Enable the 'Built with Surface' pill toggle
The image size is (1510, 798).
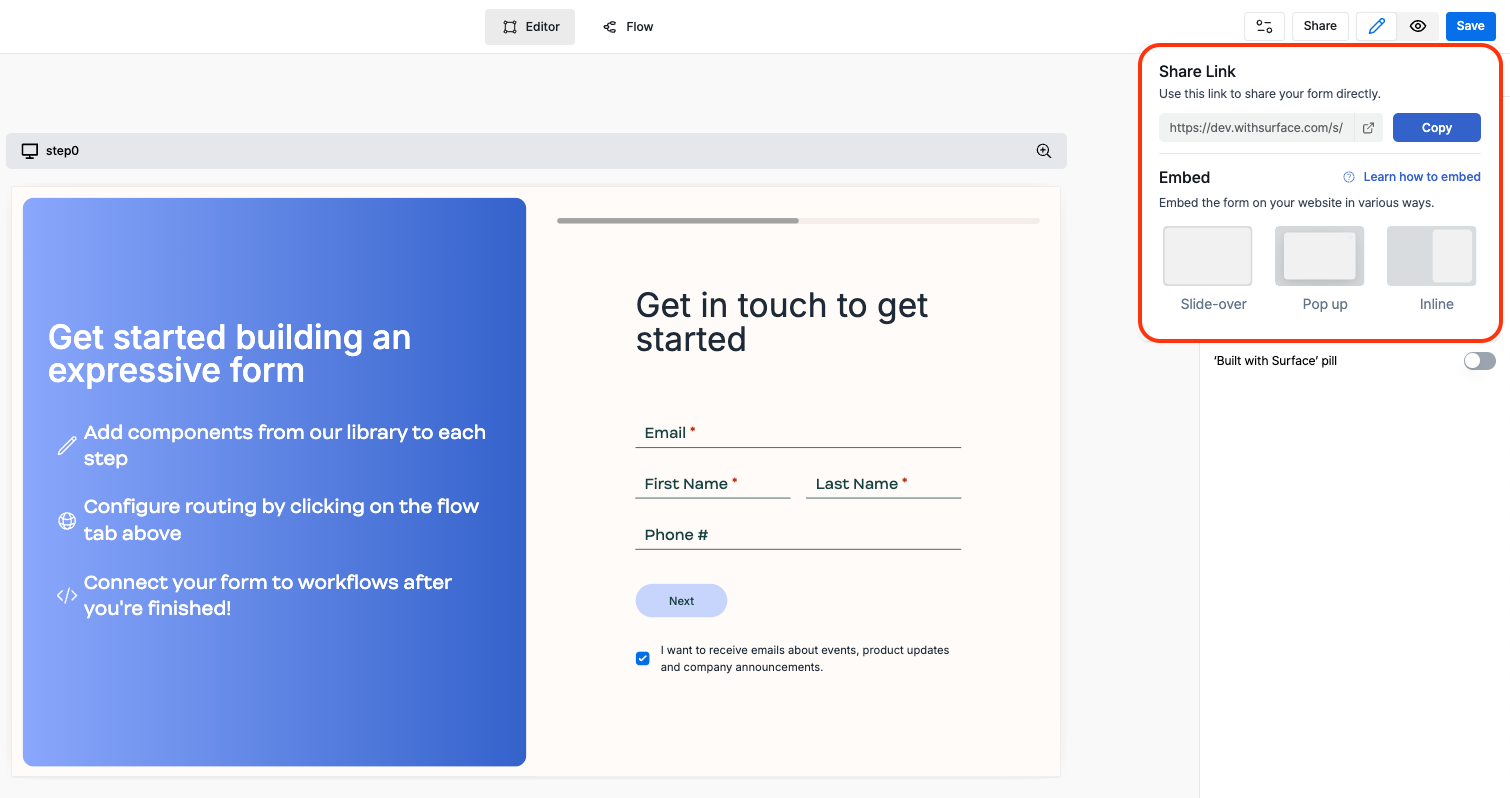(x=1479, y=361)
